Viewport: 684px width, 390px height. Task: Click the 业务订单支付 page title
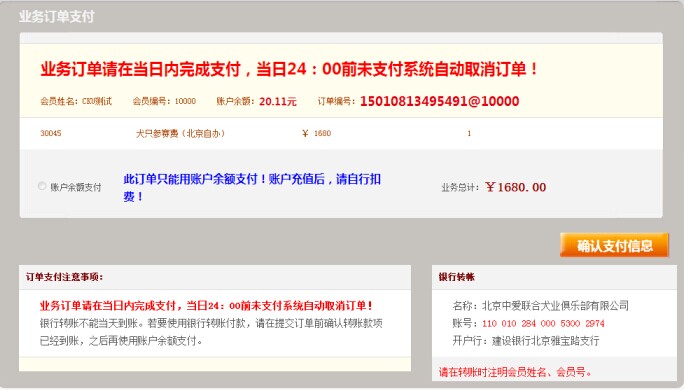click(x=57, y=17)
